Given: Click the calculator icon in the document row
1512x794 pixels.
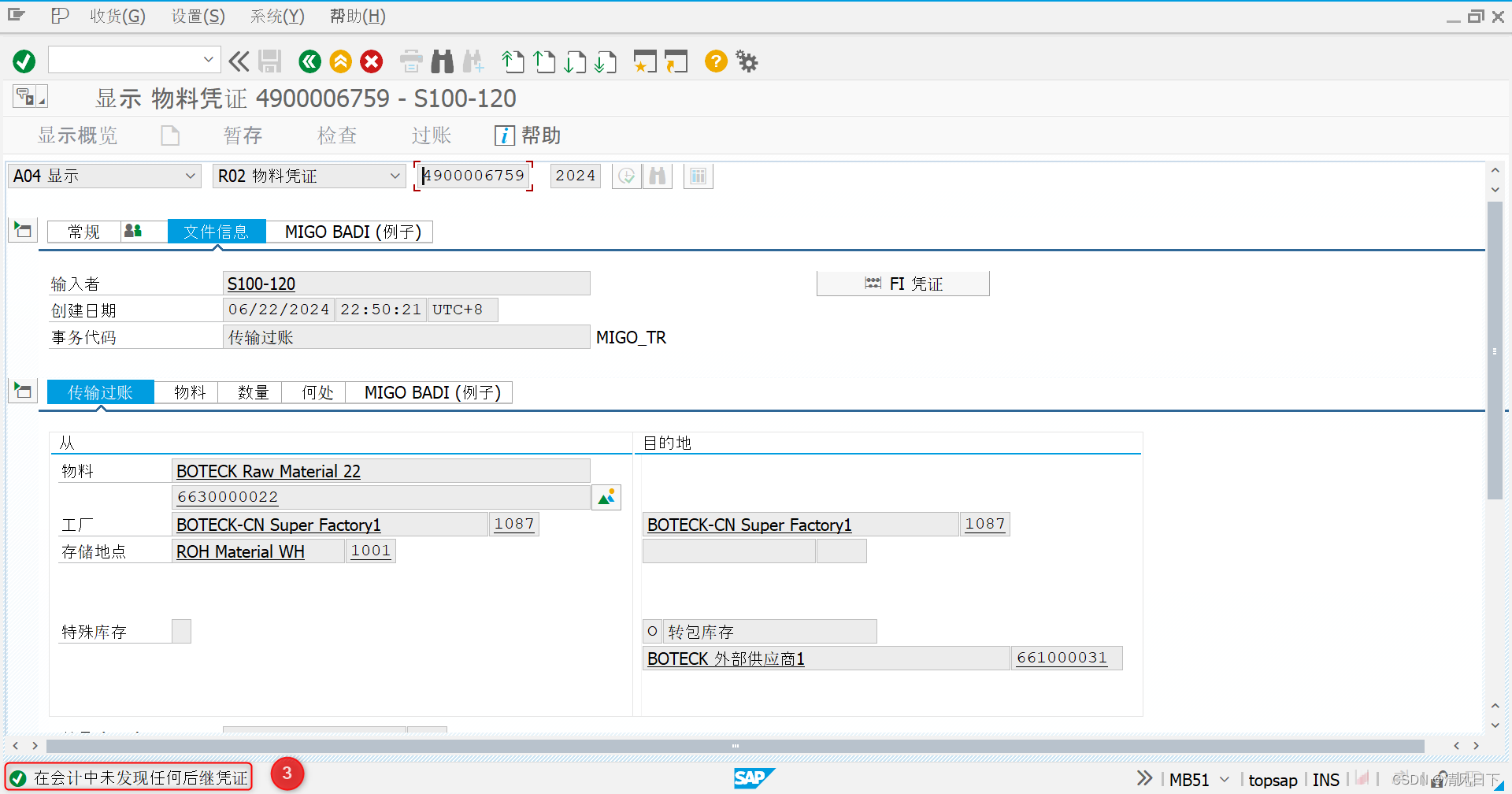Looking at the screenshot, I should click(699, 176).
